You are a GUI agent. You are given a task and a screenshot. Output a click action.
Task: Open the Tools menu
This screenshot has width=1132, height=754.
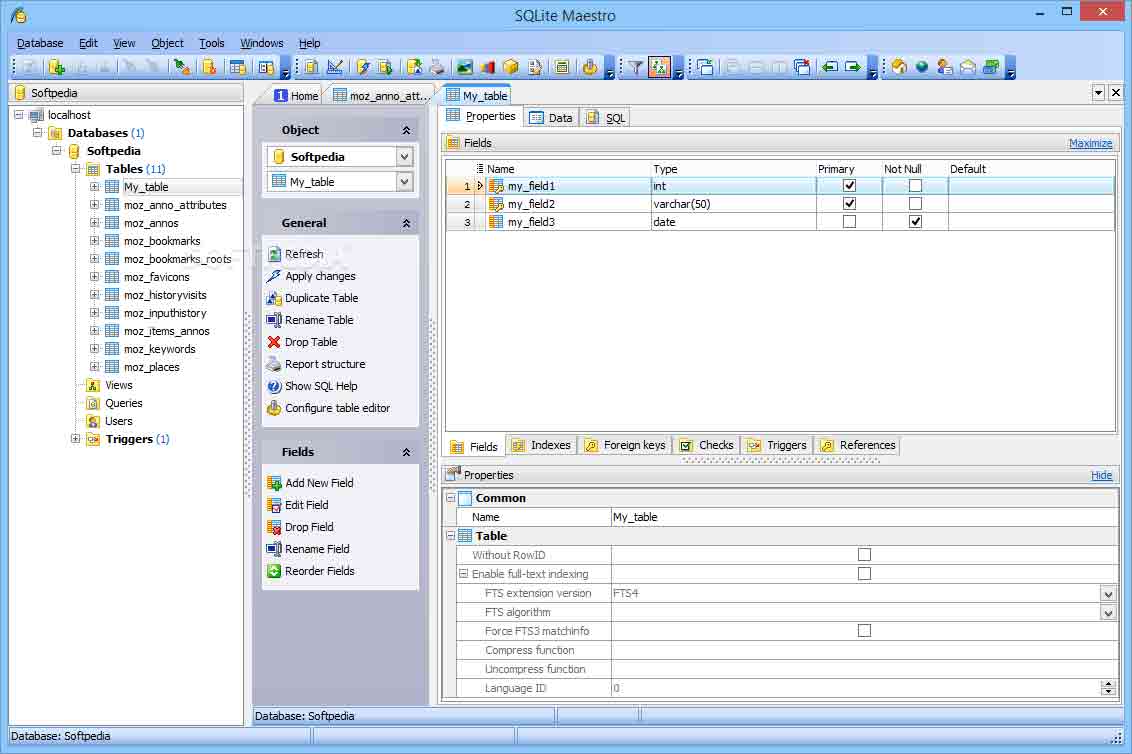coord(211,43)
